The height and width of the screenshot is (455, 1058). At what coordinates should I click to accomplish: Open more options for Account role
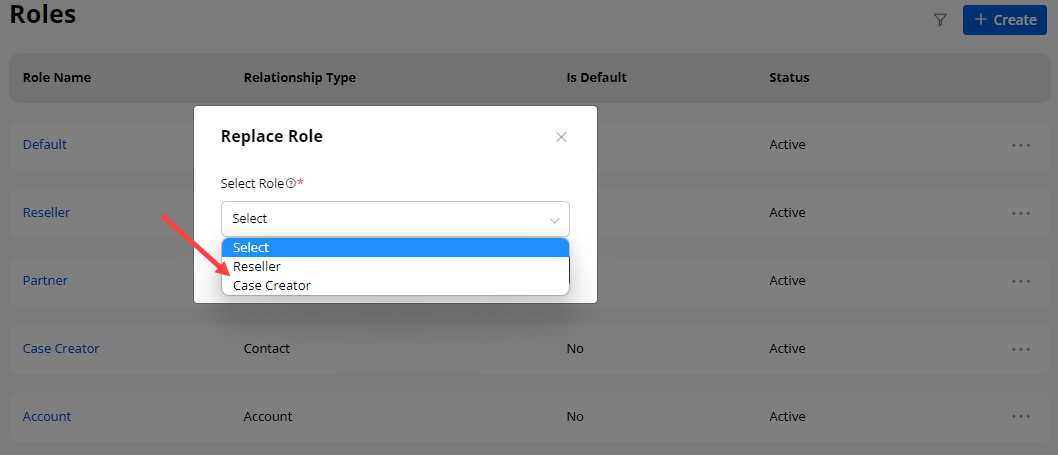[1020, 417]
